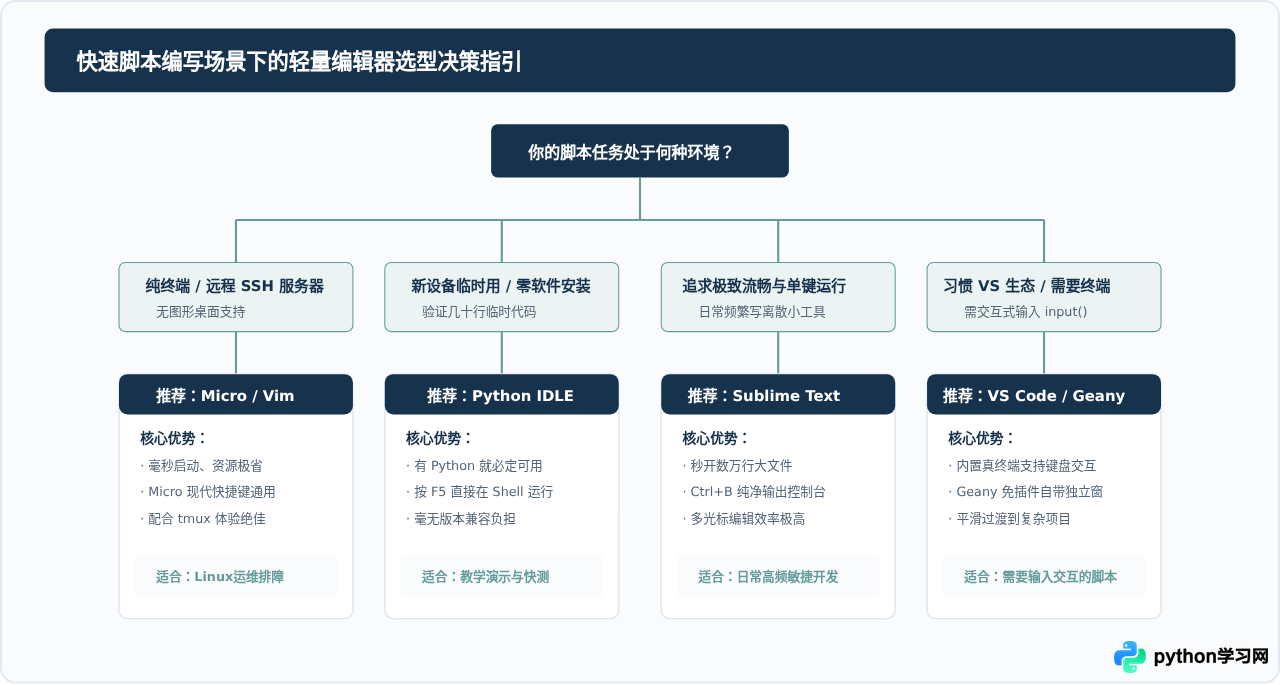Click '核心优势：' in the VS Code / Geany card
Image resolution: width=1280 pixels, height=685 pixels.
[x=982, y=438]
